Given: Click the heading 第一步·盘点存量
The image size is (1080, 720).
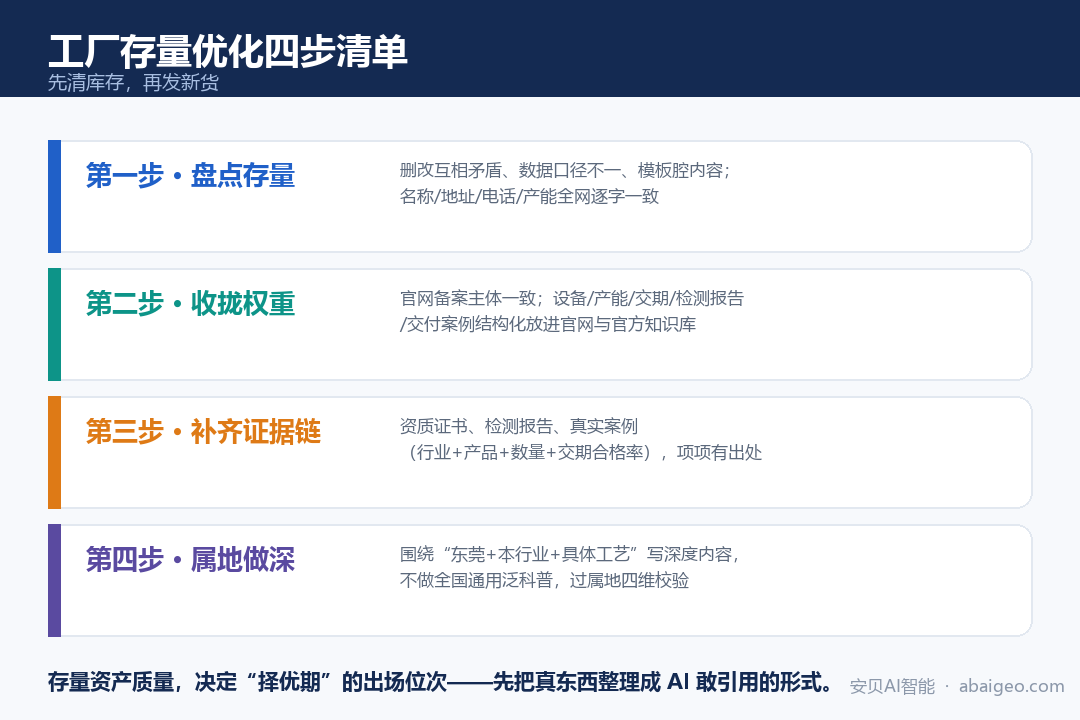Looking at the screenshot, I should point(190,175).
